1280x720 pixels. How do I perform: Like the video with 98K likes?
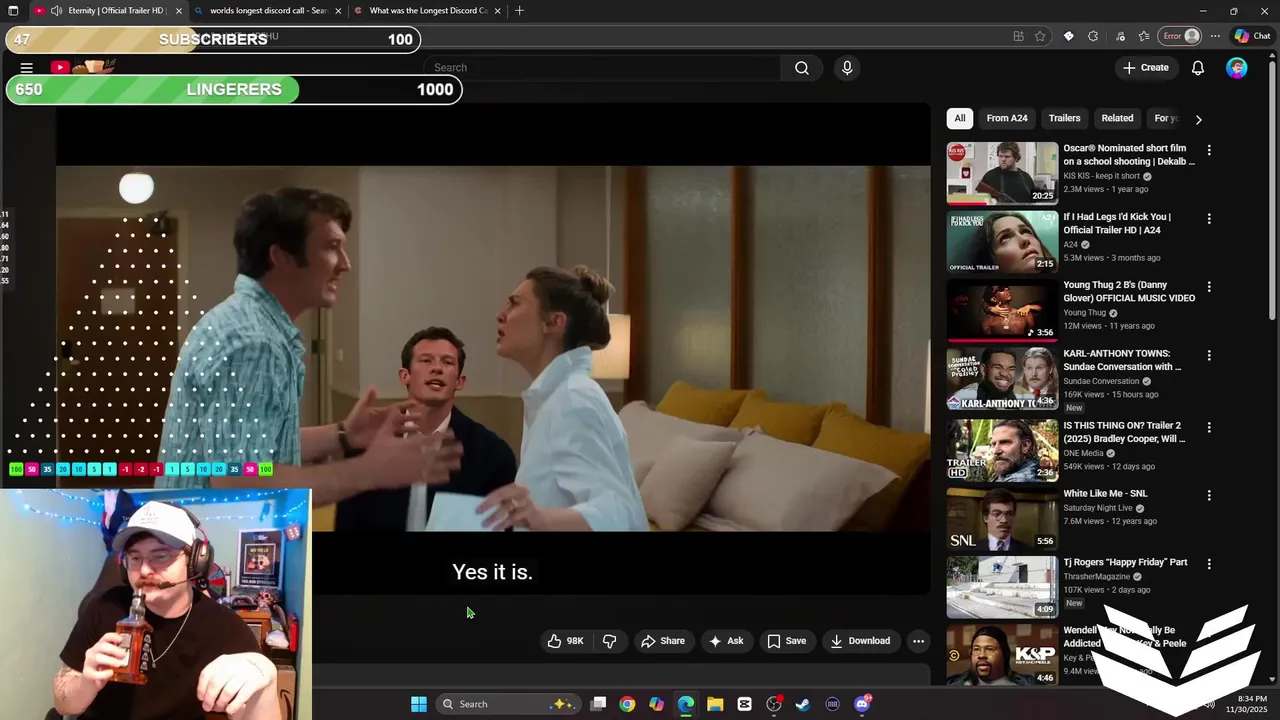pos(565,641)
